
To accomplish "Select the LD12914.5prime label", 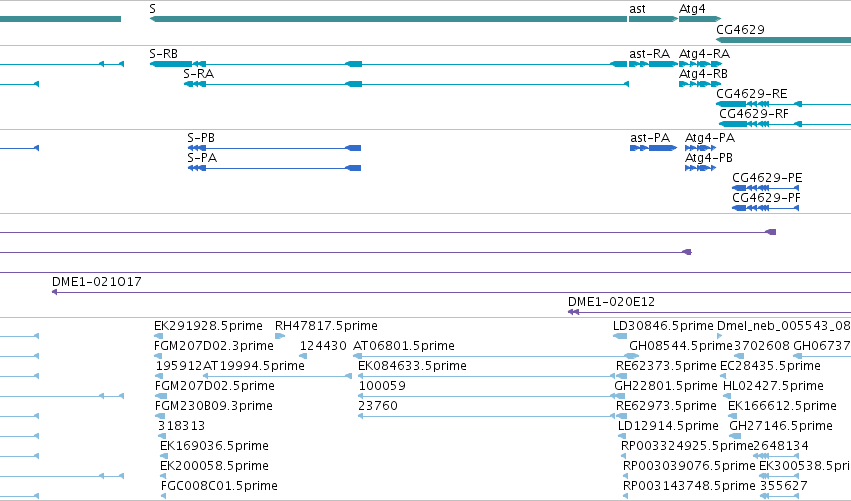I will coord(668,426).
